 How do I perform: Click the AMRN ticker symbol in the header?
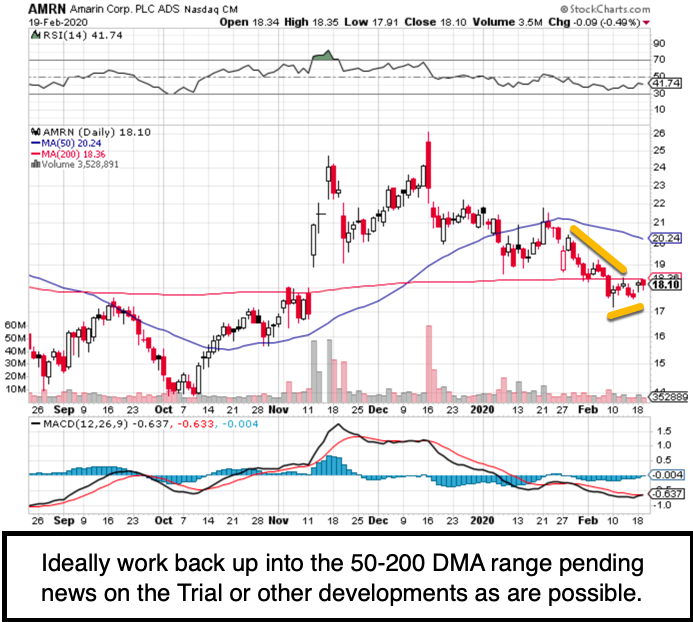tap(47, 8)
